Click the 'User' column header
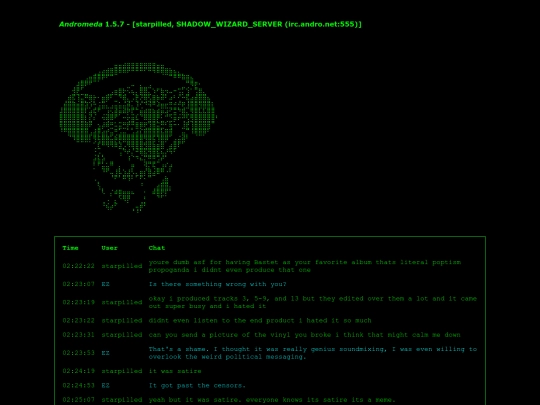The width and height of the screenshot is (540, 405). [x=110, y=248]
